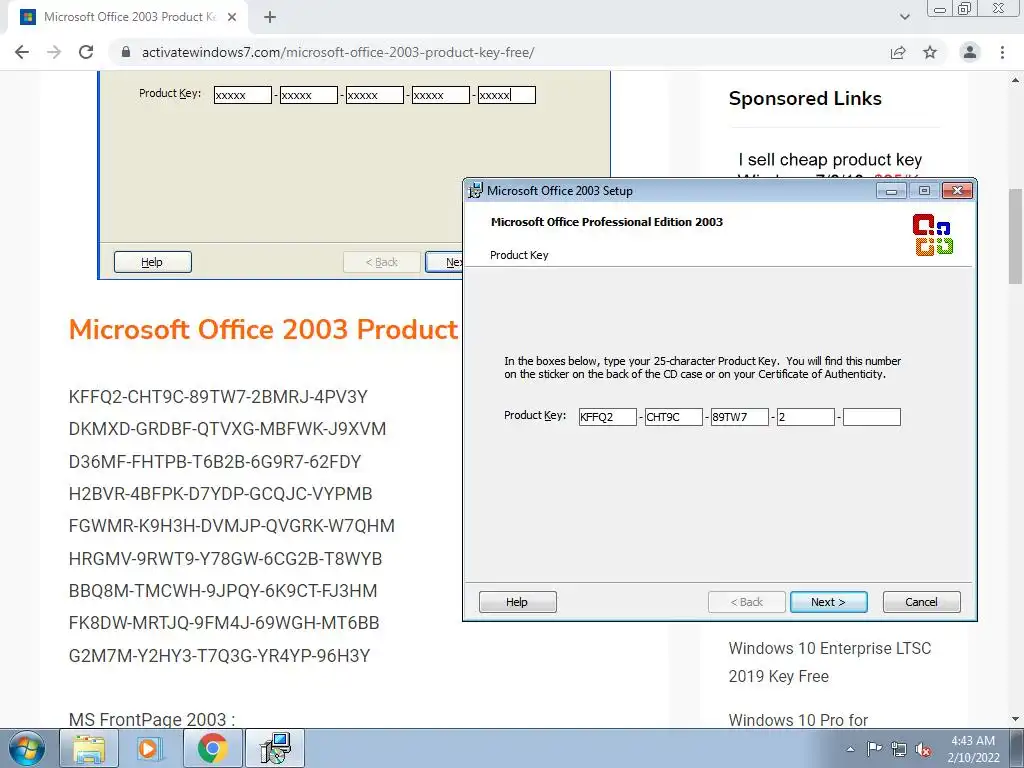The height and width of the screenshot is (768, 1024).
Task: Launch Windows Media Player from the taskbar
Action: (x=150, y=748)
